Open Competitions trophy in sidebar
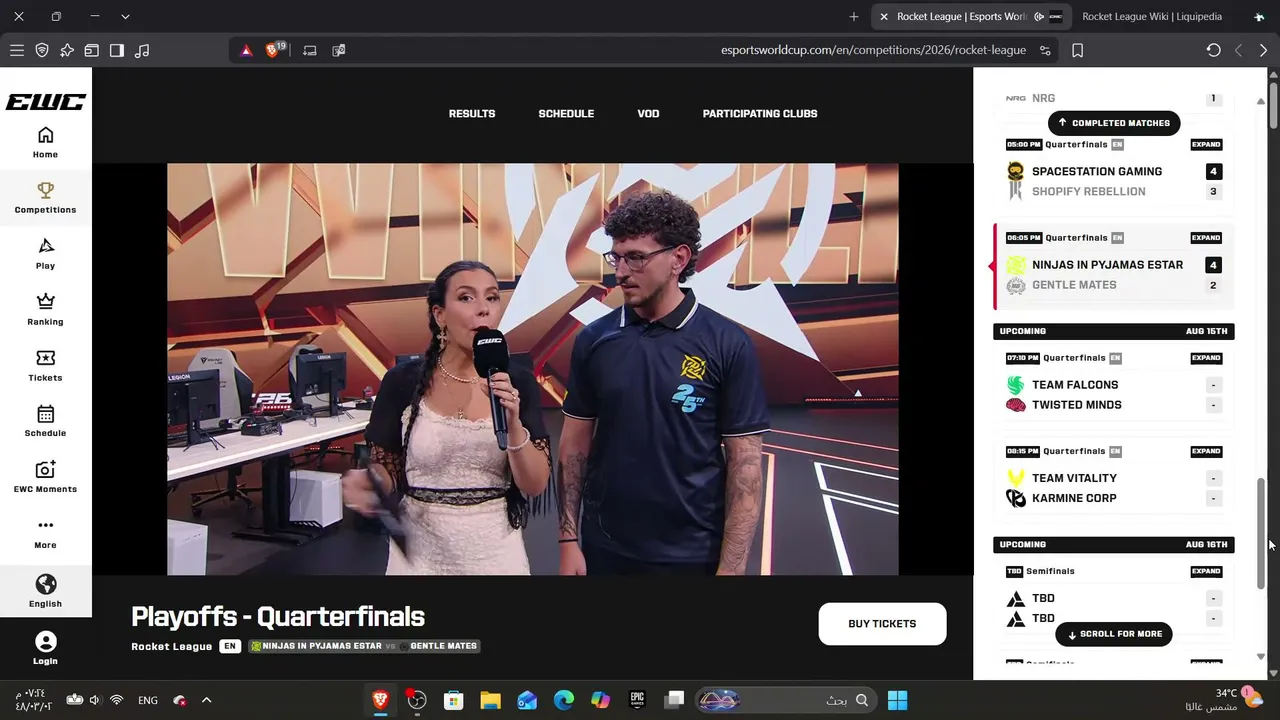Viewport: 1280px width, 720px height. coord(45,197)
